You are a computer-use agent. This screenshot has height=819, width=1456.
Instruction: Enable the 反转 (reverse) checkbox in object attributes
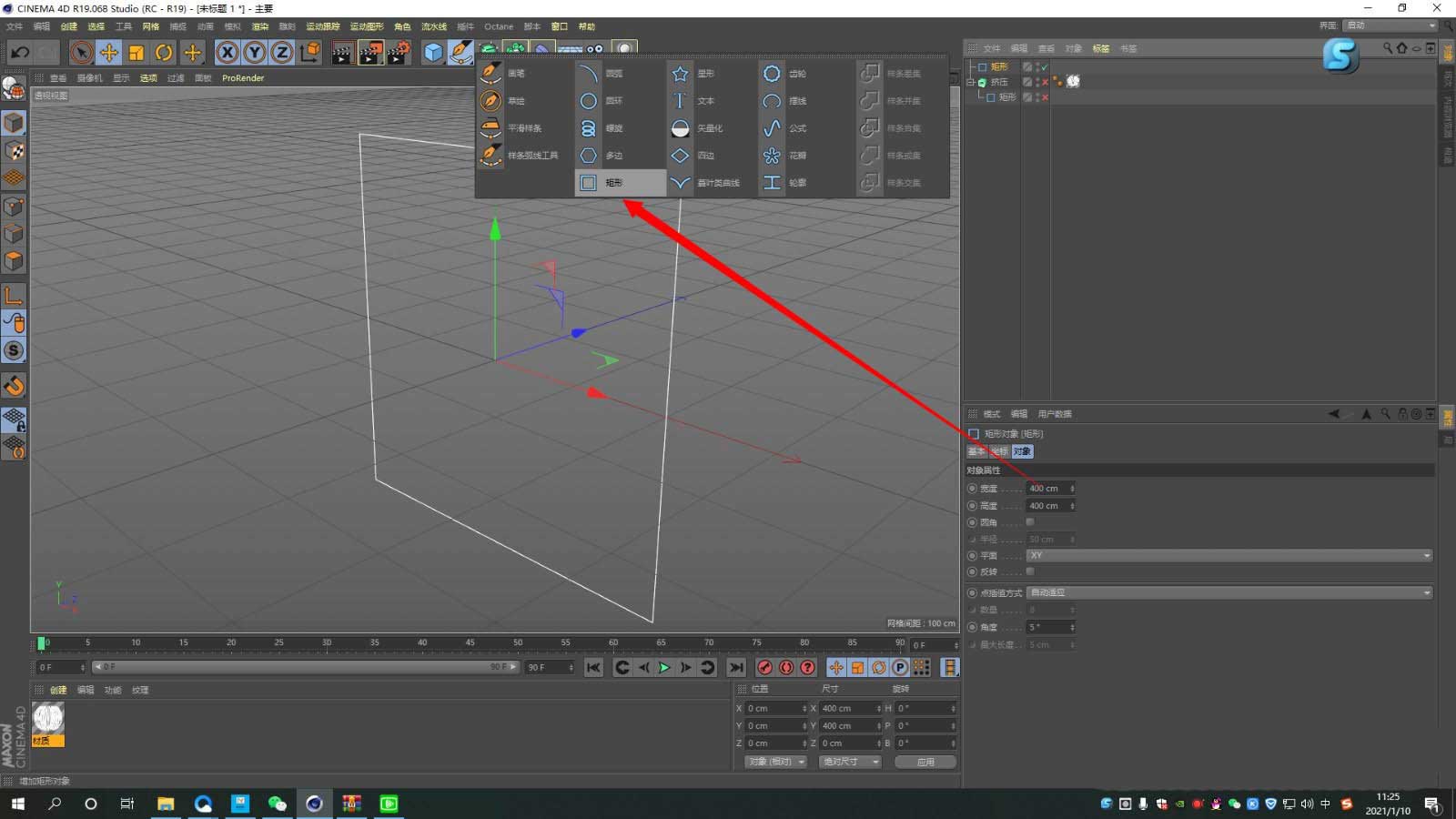point(1029,571)
